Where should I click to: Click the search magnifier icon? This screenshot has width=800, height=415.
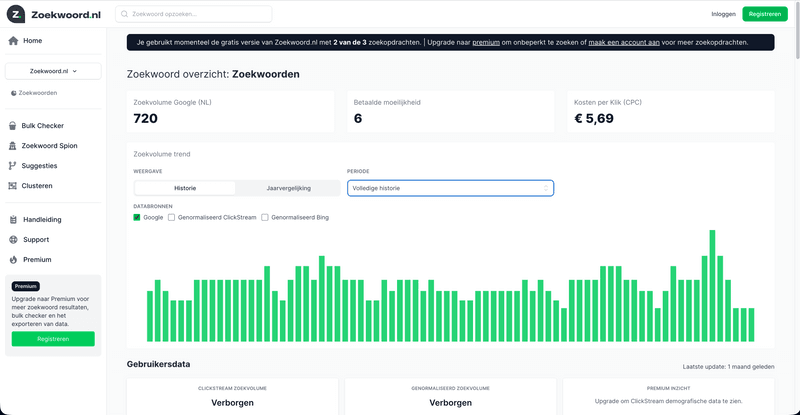pyautogui.click(x=124, y=14)
